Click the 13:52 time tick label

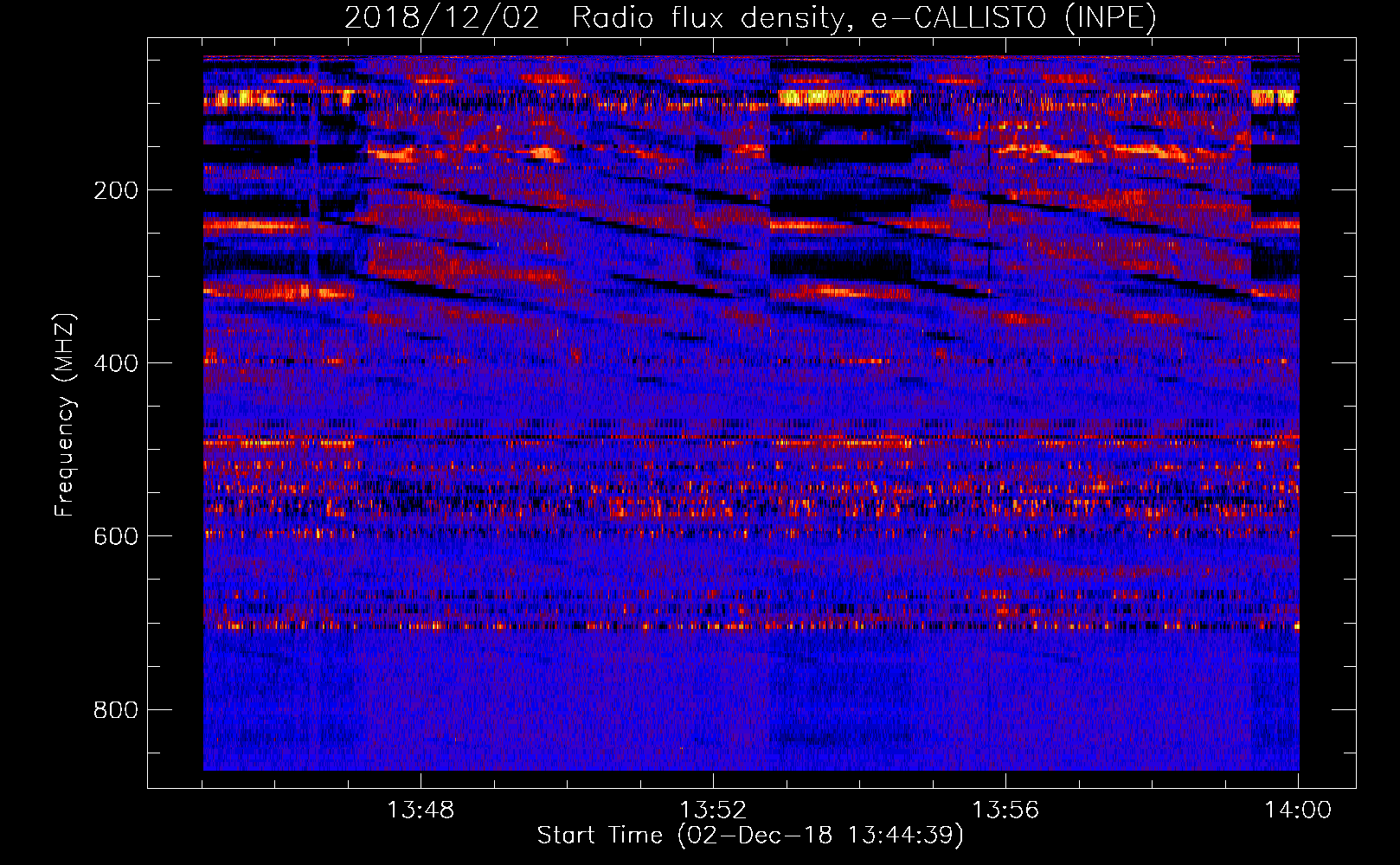coord(713,811)
